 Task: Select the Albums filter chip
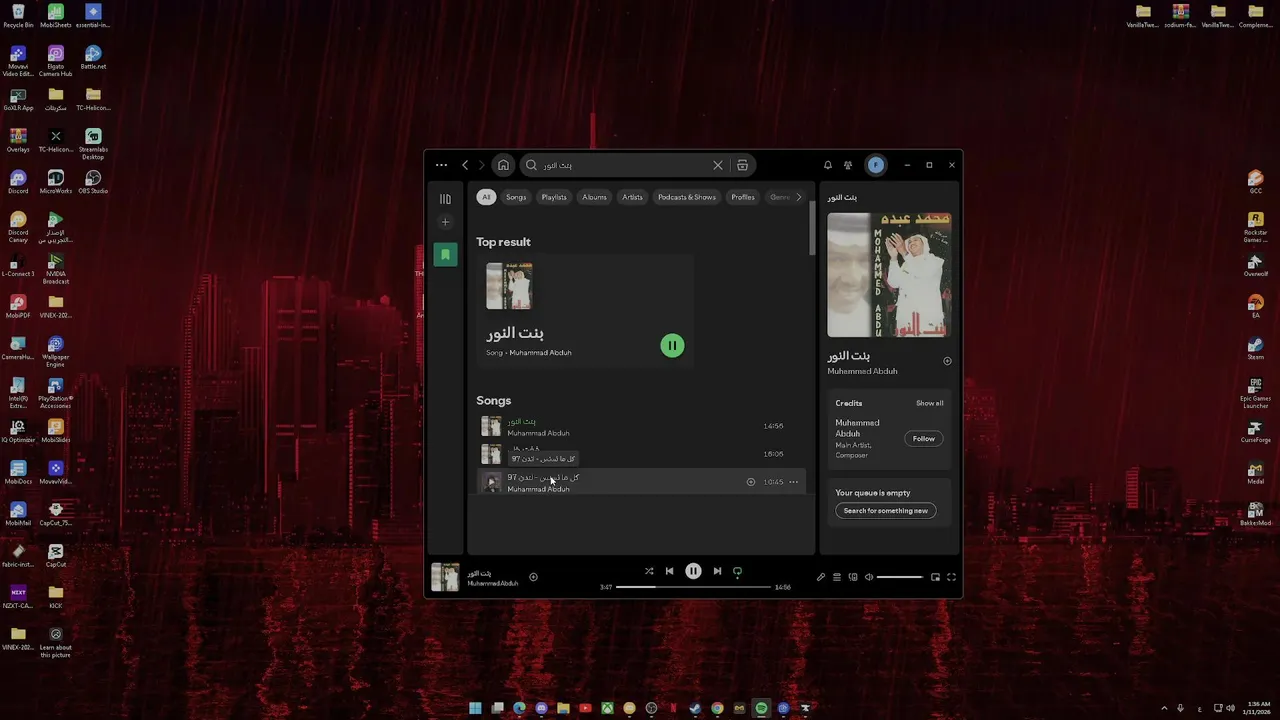point(594,197)
